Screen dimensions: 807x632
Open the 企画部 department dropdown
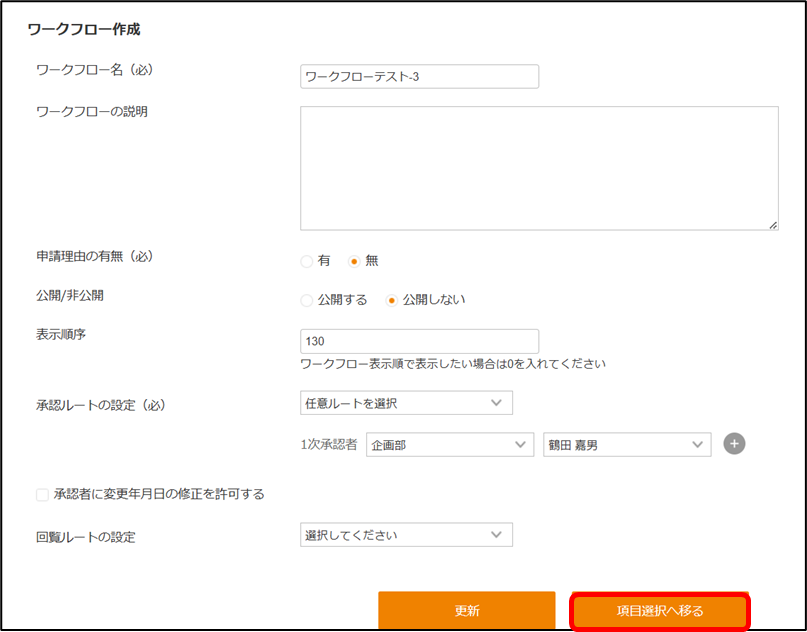[x=450, y=445]
